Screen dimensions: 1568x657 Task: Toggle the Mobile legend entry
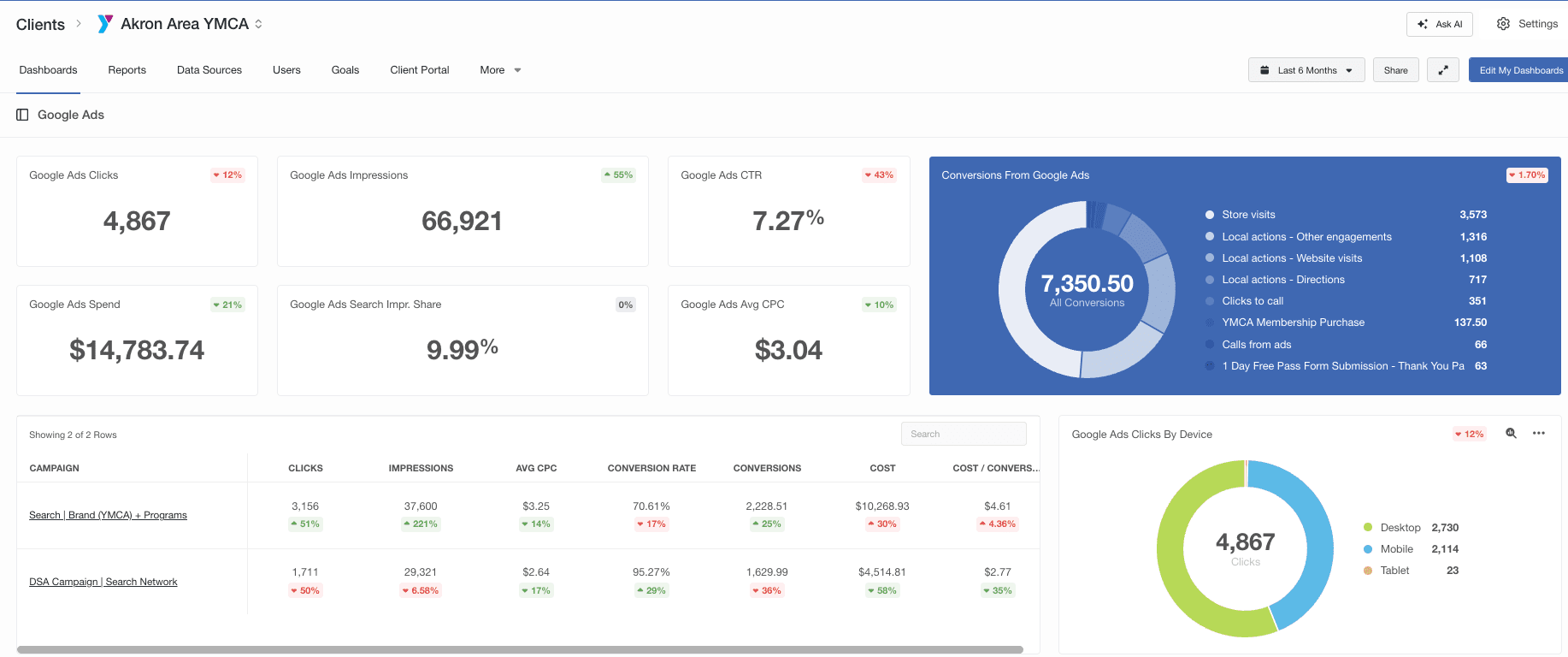pyautogui.click(x=1396, y=549)
